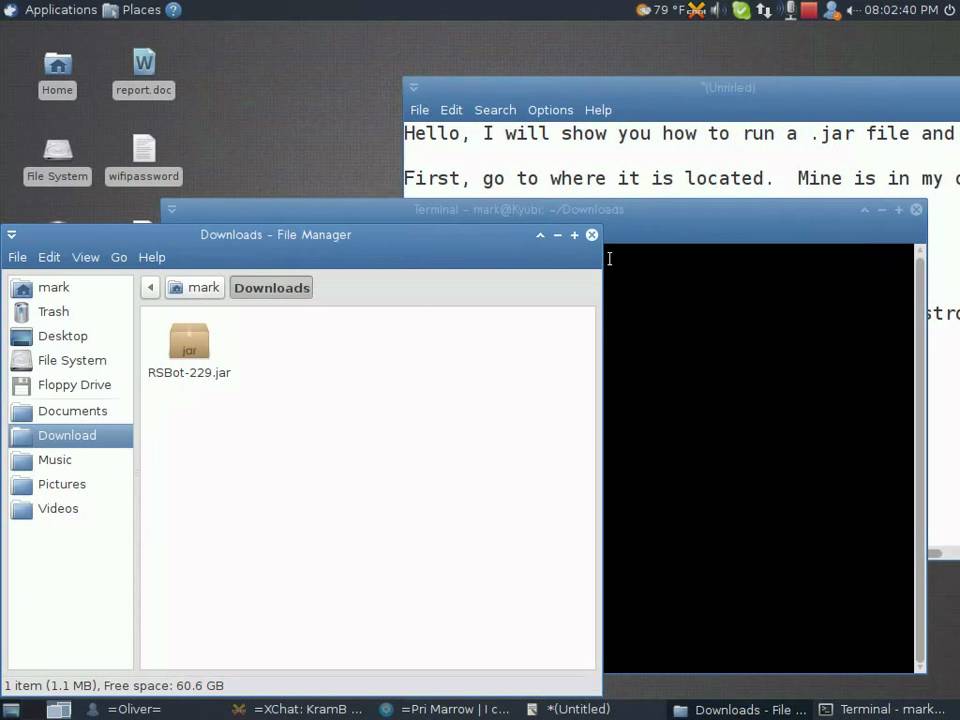Shade the File Manager window with up-arrow button
Viewport: 960px width, 720px height.
tap(540, 235)
